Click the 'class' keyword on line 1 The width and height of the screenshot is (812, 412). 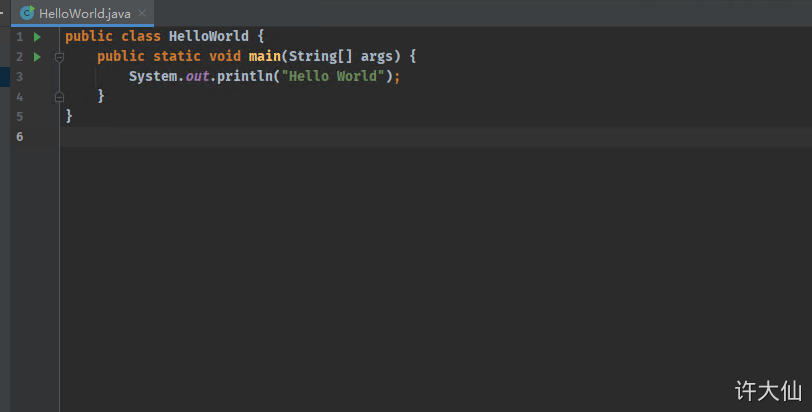point(141,36)
